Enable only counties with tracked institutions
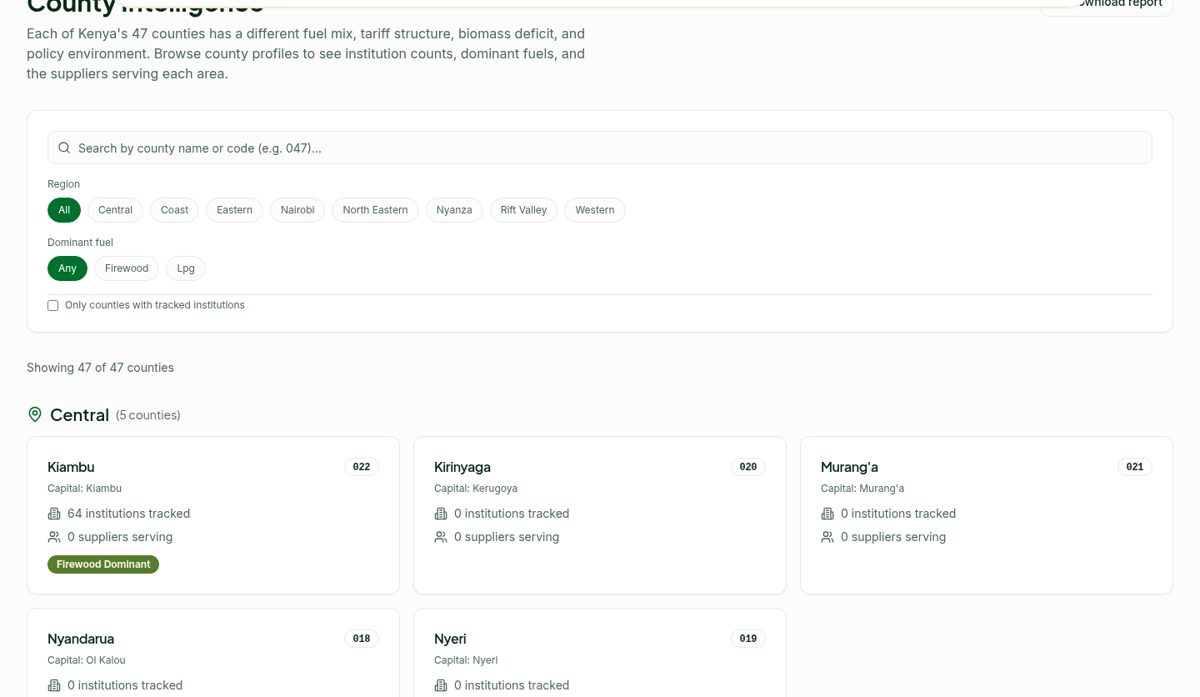Screen dimensions: 1200x697 [x=53, y=305]
